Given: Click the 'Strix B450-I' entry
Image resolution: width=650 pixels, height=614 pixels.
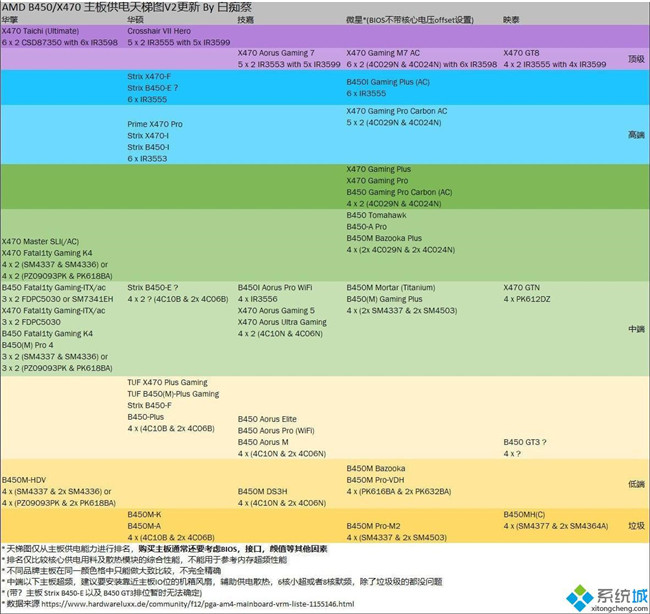Looking at the screenshot, I should tap(148, 147).
